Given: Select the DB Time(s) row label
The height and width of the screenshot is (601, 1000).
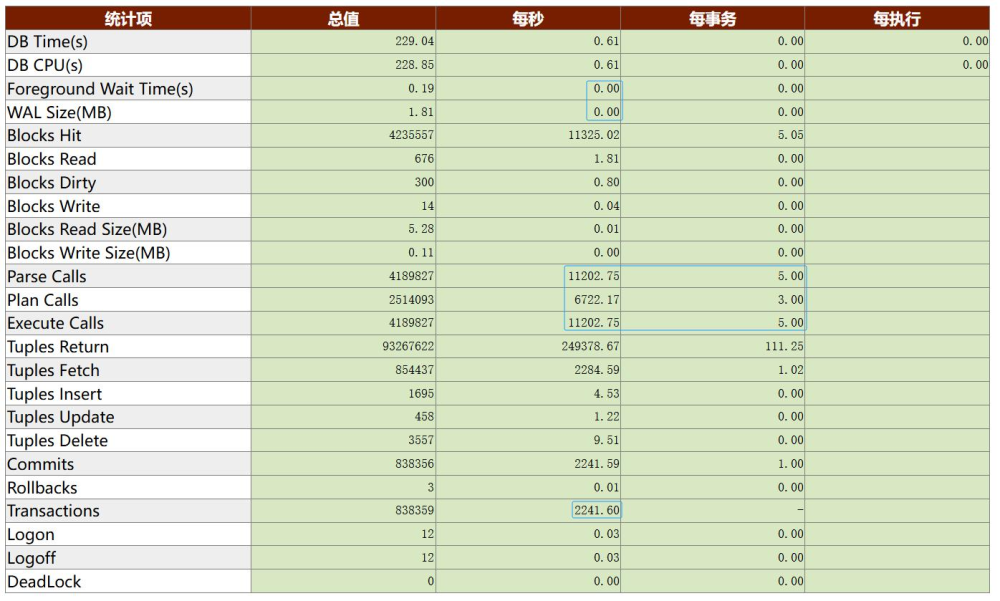Looking at the screenshot, I should click(47, 42).
